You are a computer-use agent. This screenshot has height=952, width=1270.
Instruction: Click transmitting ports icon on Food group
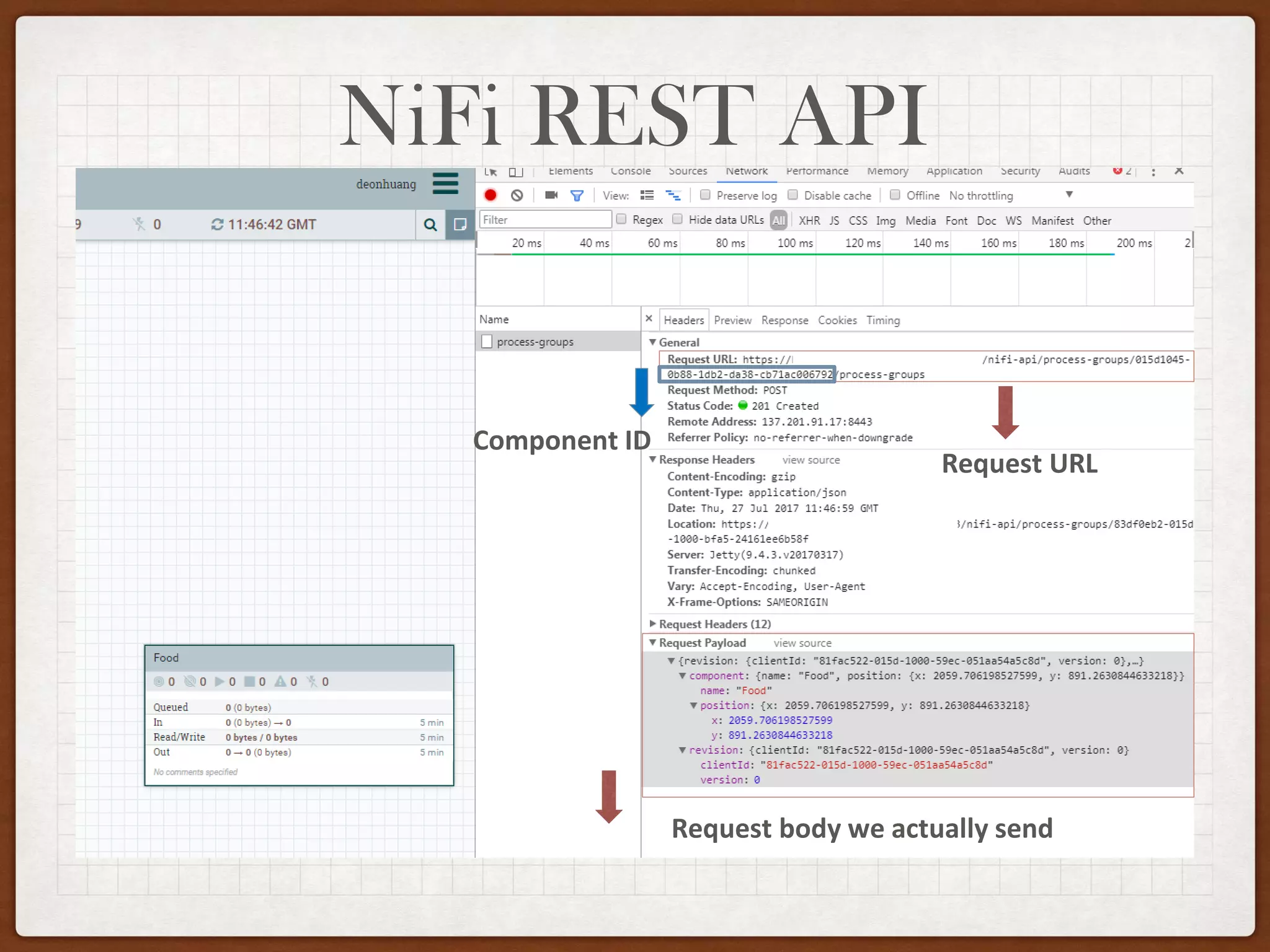(x=159, y=682)
